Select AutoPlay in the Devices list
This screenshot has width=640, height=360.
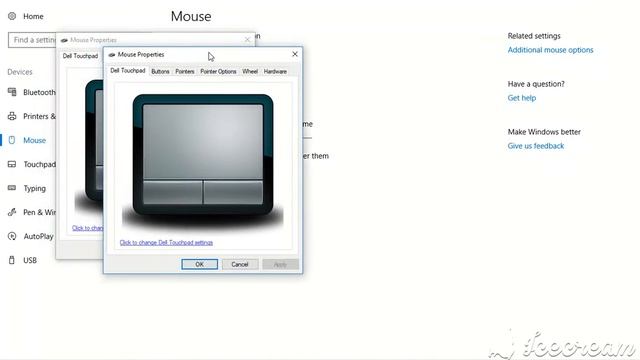38,236
